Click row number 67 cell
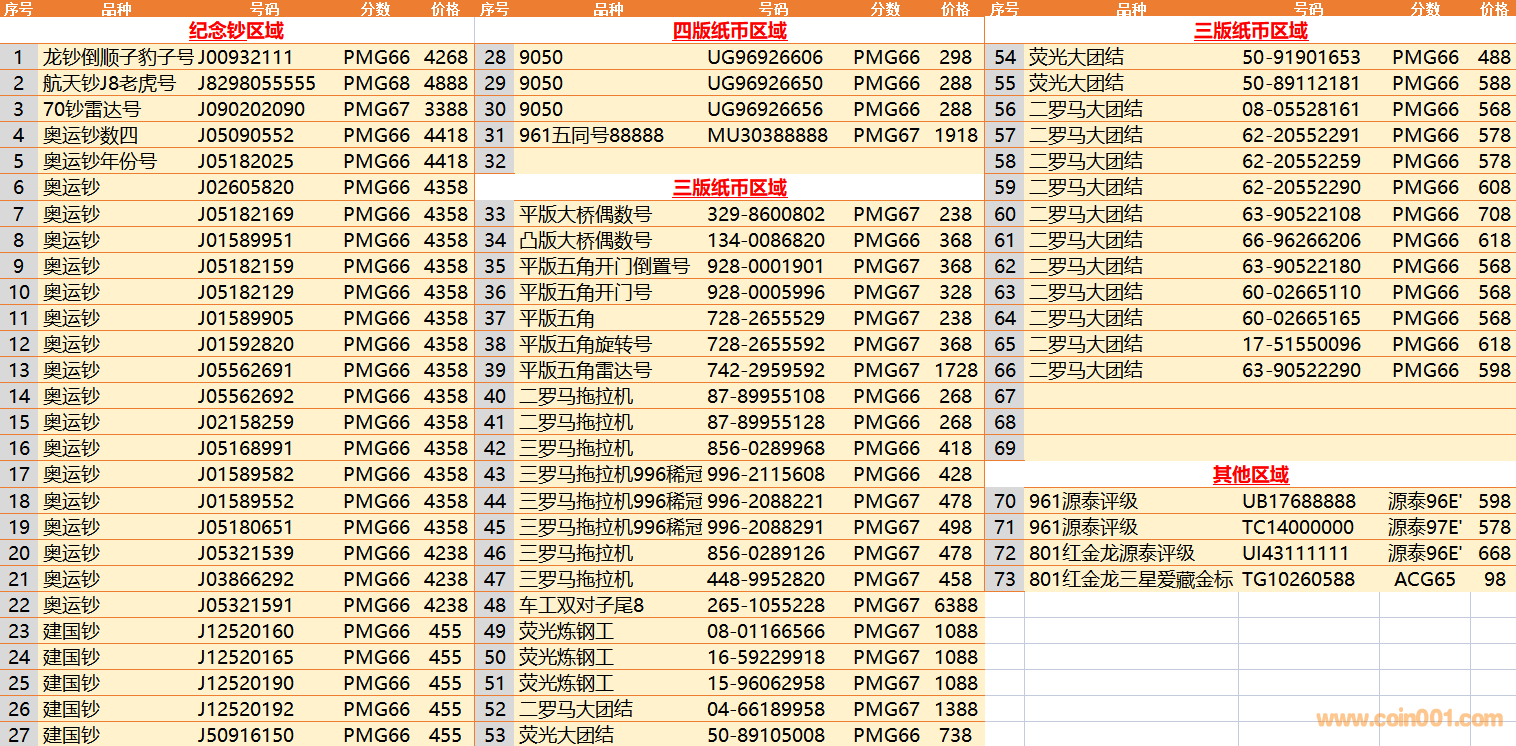 (x=1005, y=396)
